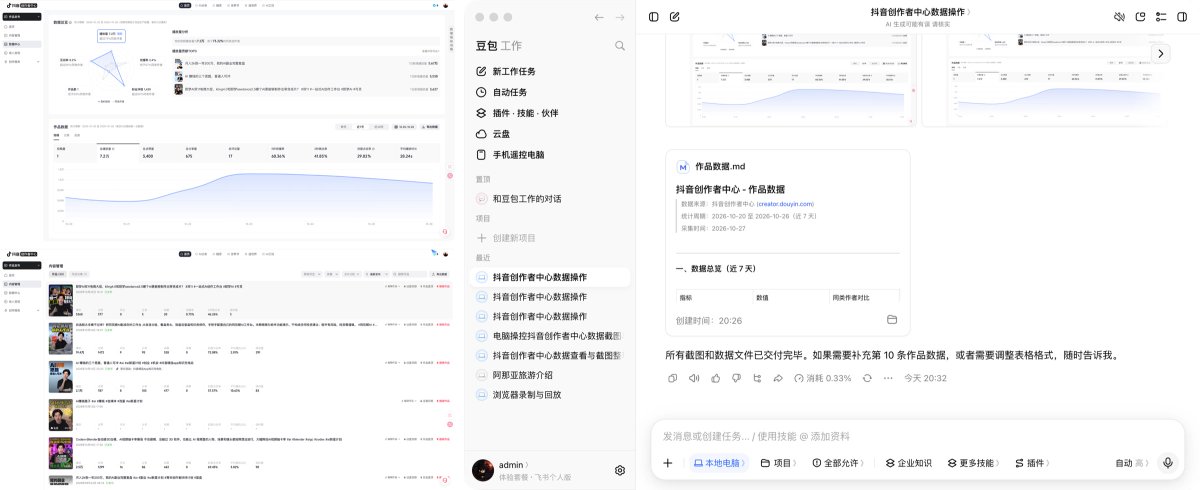Expand conversation title 抖音创作者中心数据操作 in header
The height and width of the screenshot is (490, 1200).
(920, 12)
